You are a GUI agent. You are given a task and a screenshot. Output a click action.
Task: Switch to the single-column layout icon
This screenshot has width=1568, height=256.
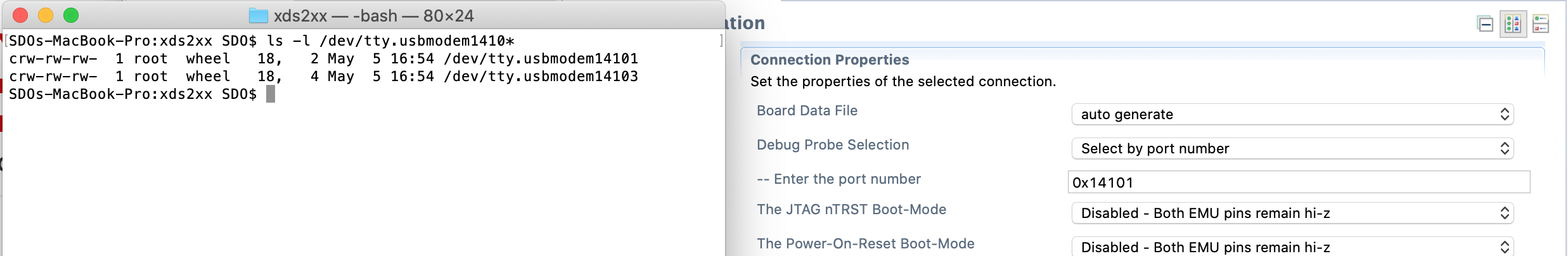pos(1541,25)
